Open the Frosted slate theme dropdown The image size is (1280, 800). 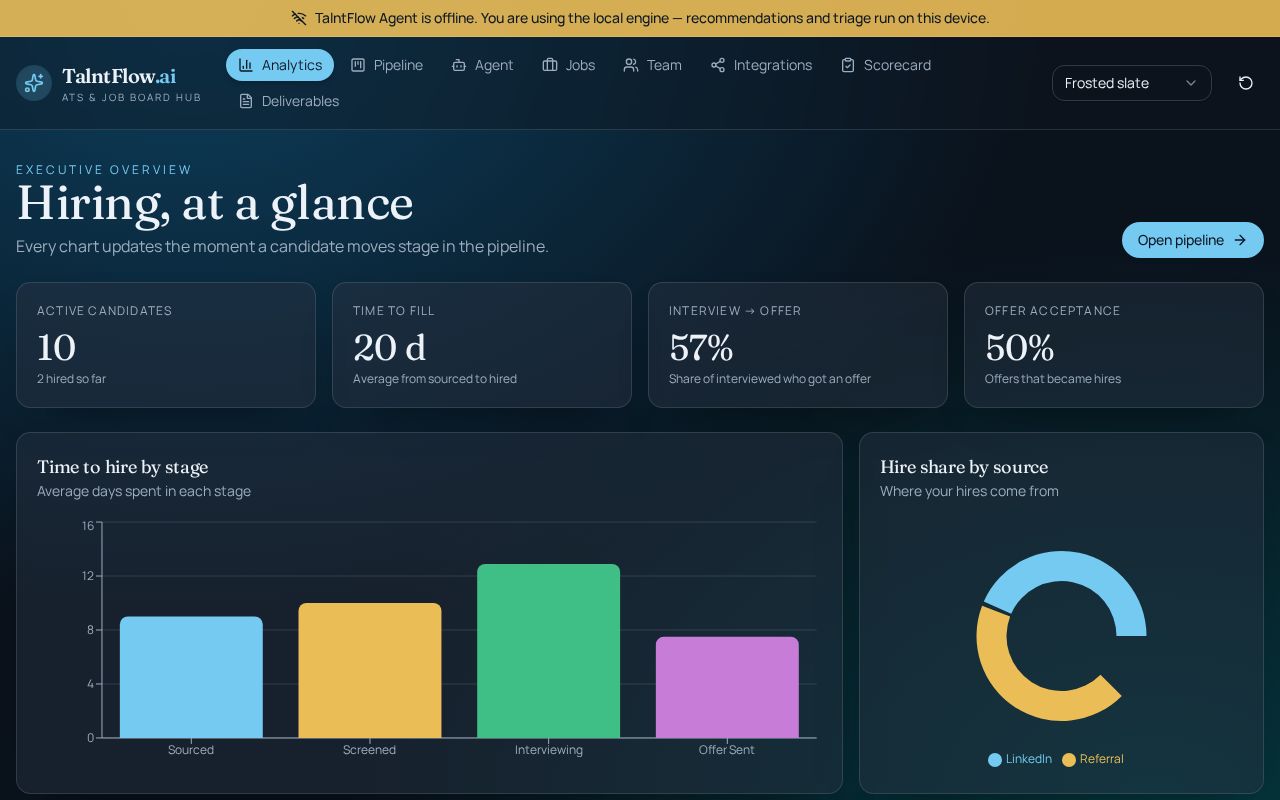click(1132, 83)
